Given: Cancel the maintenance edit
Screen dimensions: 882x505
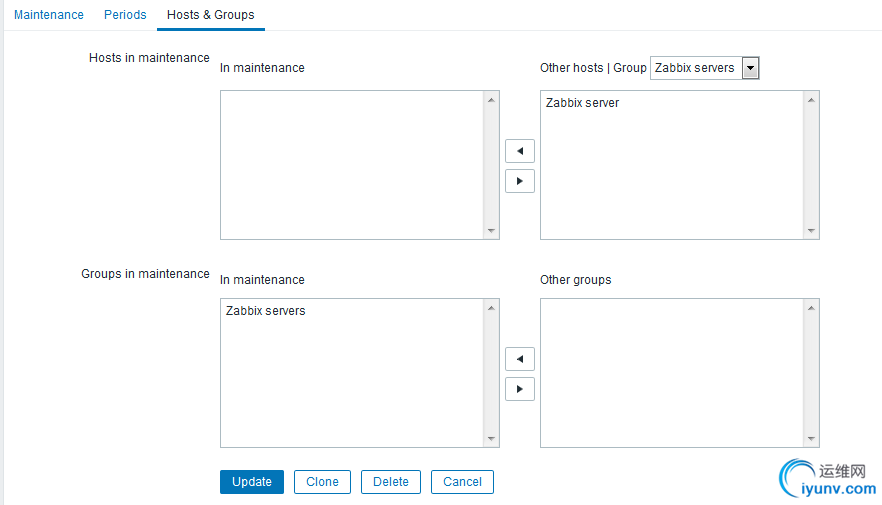Looking at the screenshot, I should 462,482.
